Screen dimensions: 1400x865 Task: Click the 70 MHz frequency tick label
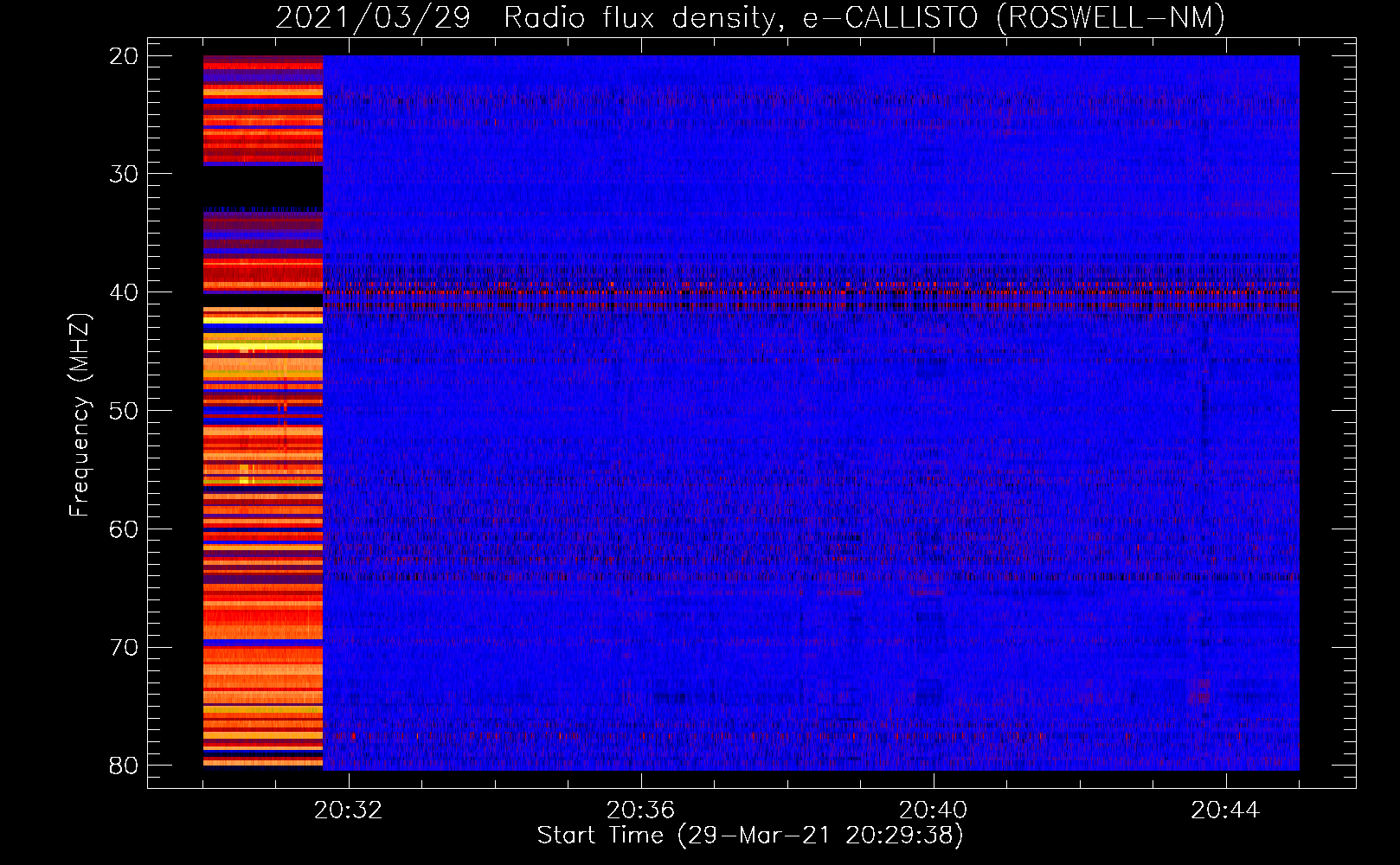[124, 648]
